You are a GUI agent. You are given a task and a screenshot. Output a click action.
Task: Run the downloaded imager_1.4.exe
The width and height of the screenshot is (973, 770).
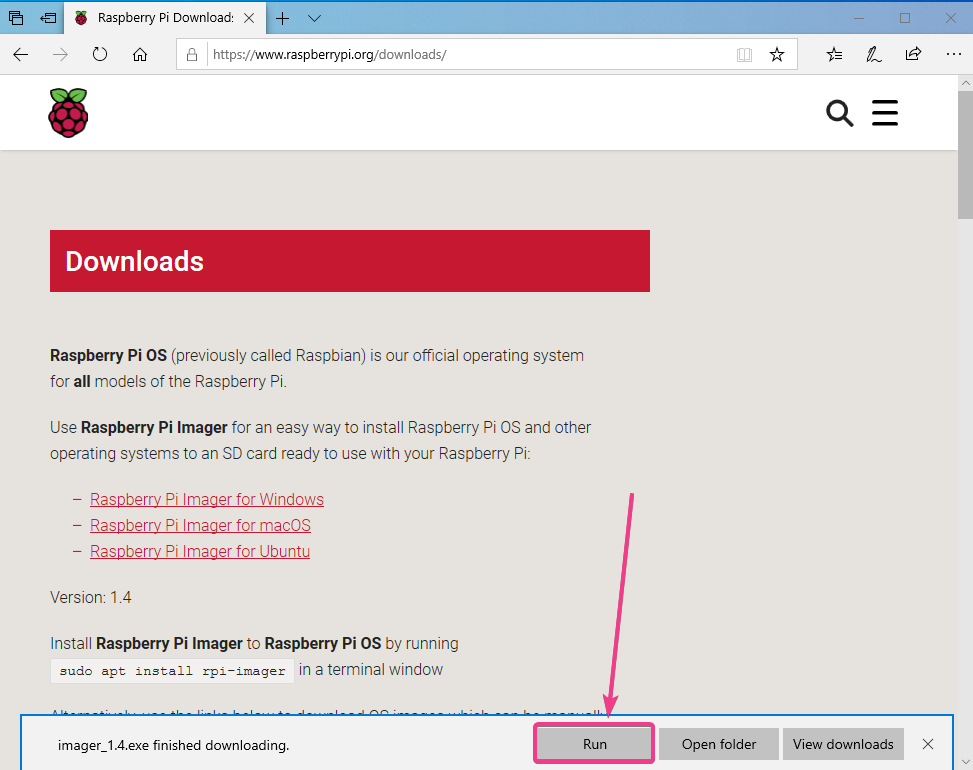click(x=594, y=744)
